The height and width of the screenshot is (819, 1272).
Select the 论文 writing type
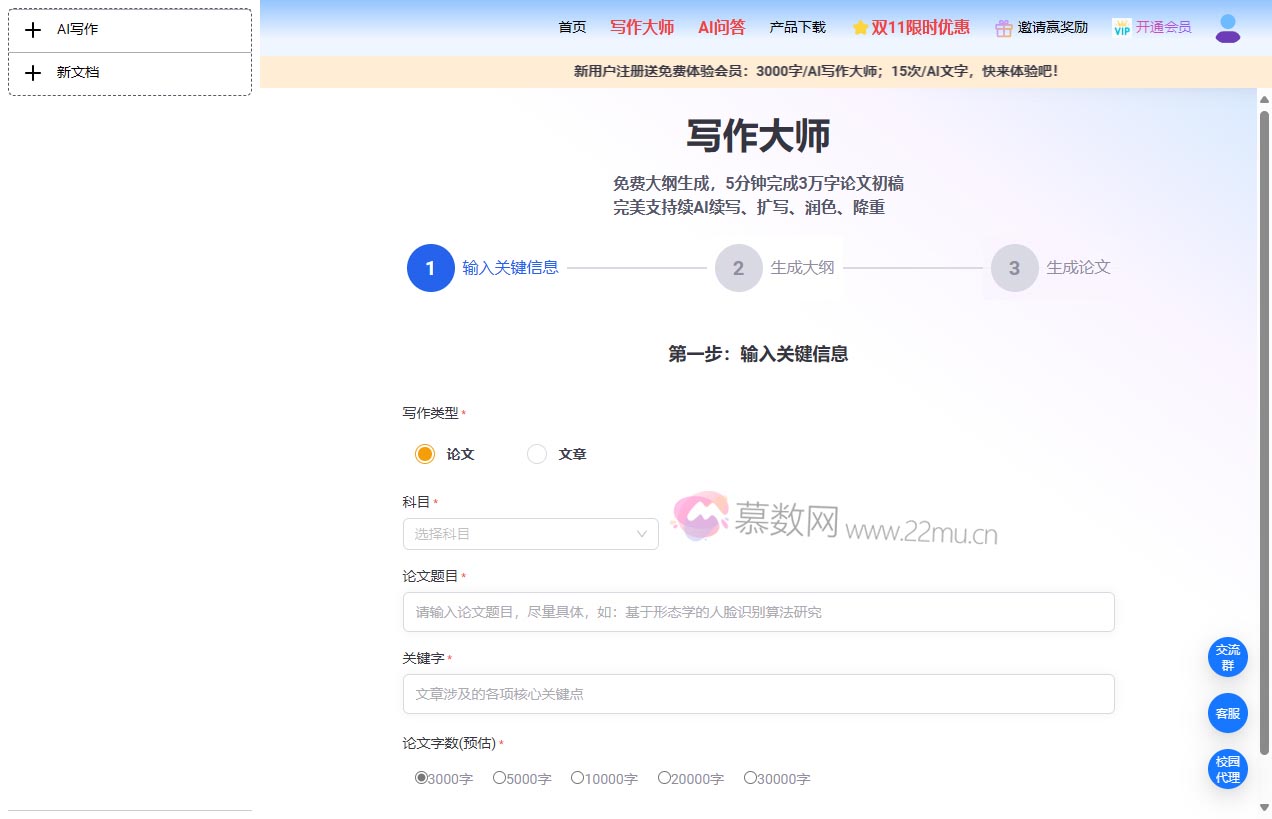425,453
